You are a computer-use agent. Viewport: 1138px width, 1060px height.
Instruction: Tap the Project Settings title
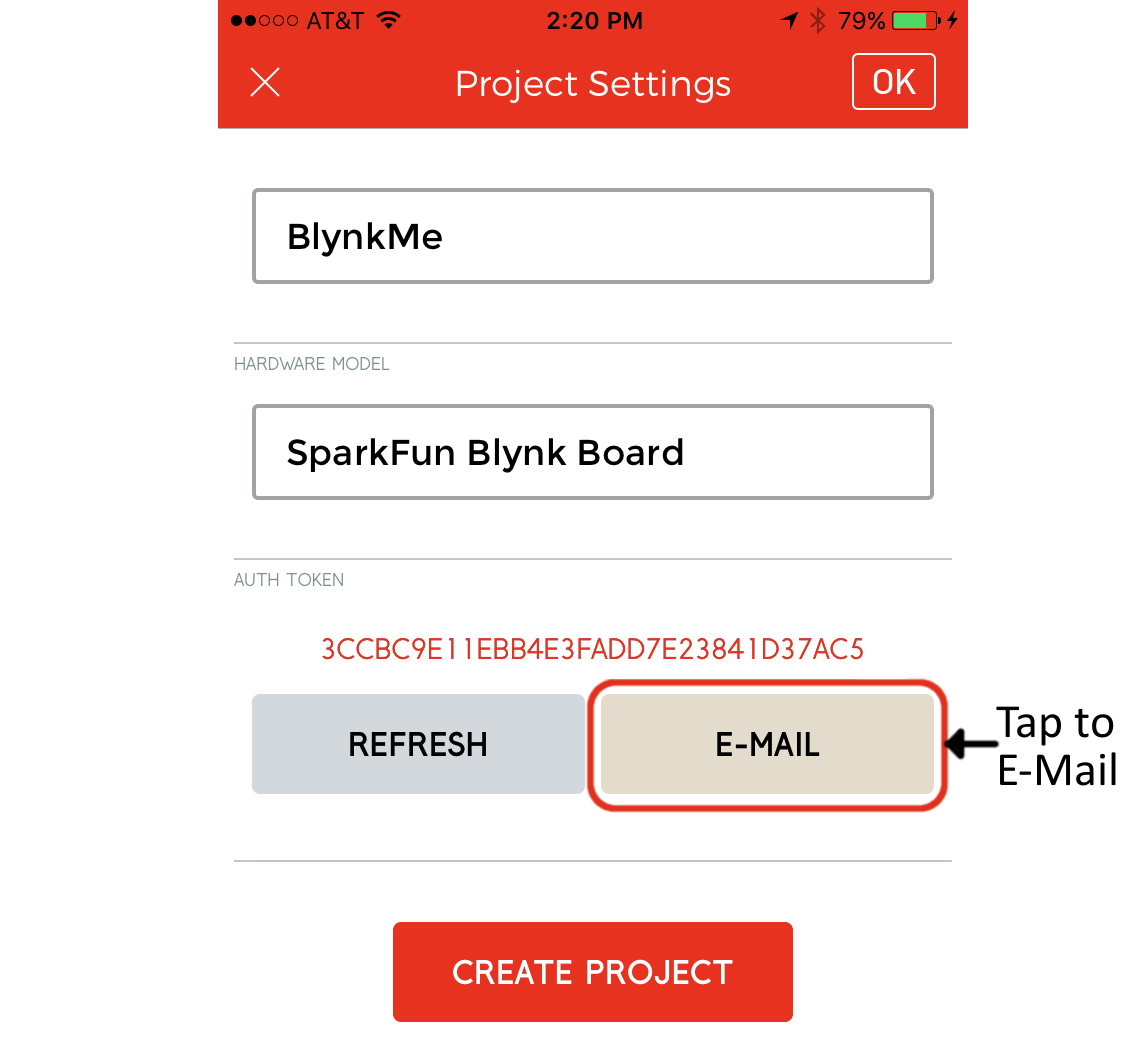coord(592,84)
